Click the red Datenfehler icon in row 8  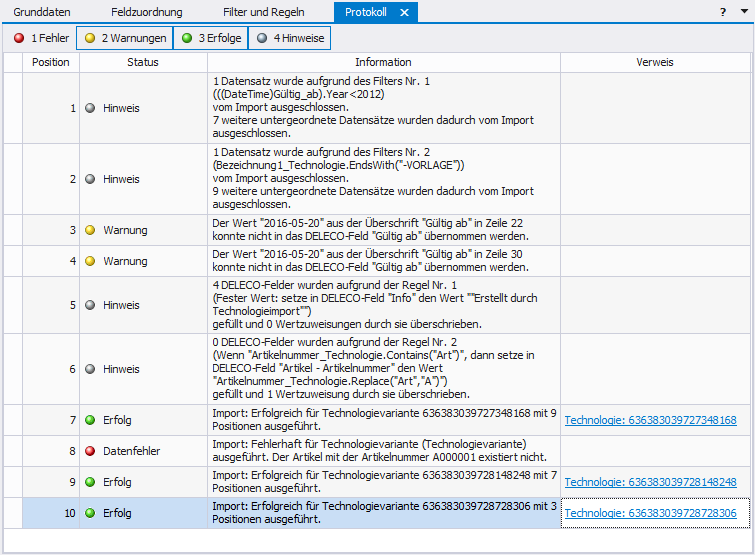pyautogui.click(x=90, y=451)
